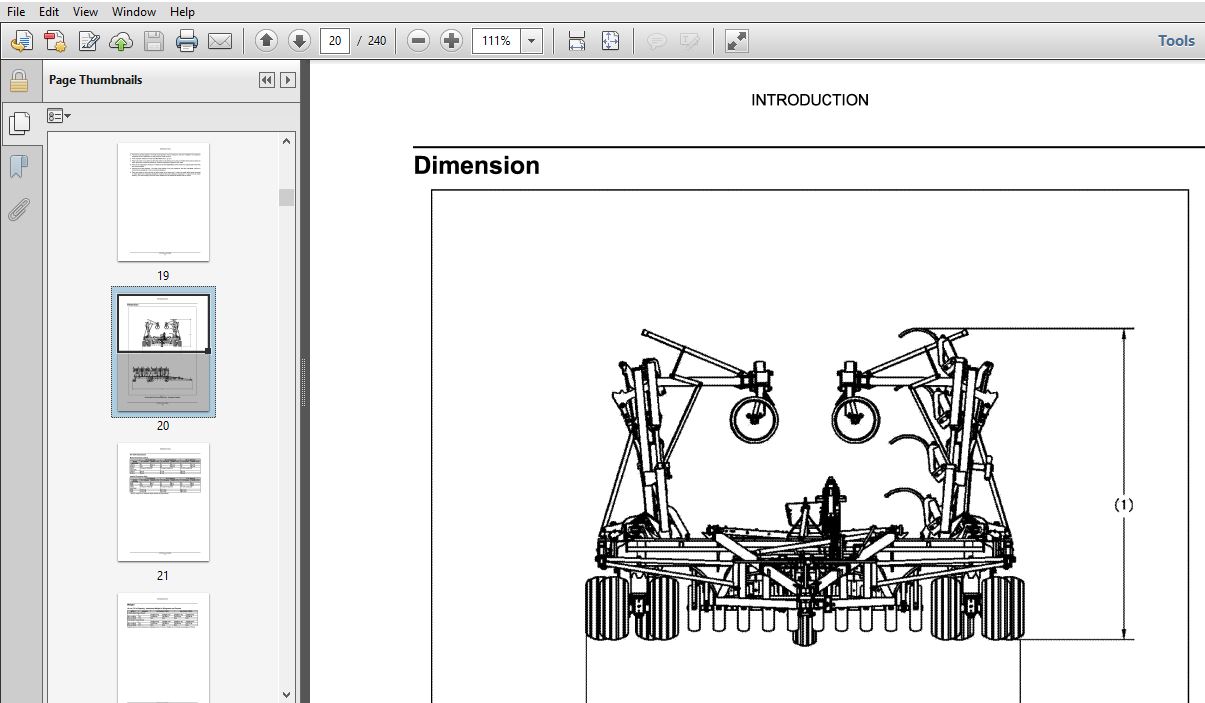
Task: Click the page number input field
Action: (335, 41)
